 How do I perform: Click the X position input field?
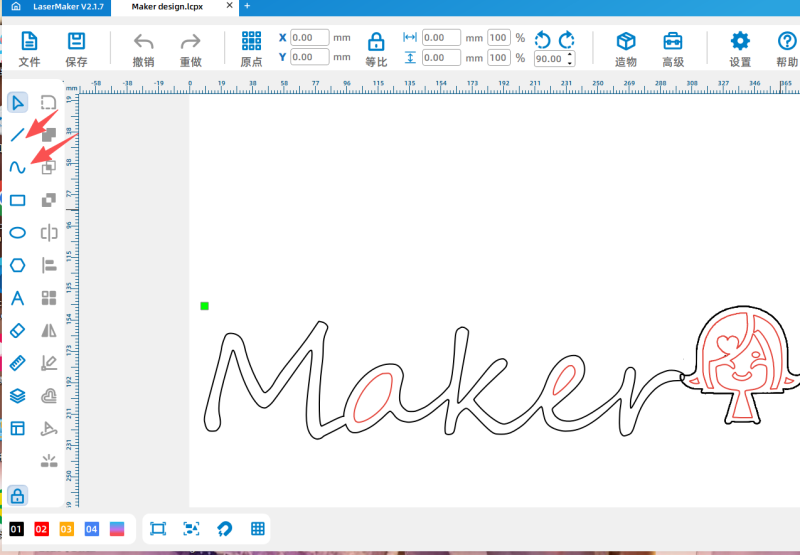(310, 38)
